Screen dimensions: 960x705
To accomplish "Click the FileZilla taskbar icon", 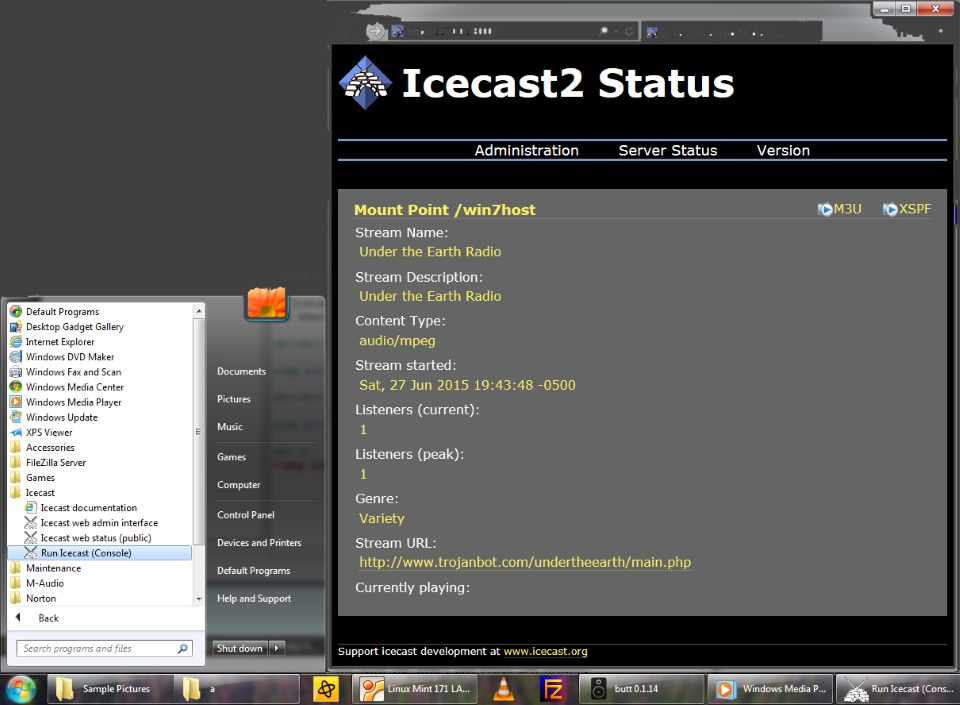I will click(552, 689).
